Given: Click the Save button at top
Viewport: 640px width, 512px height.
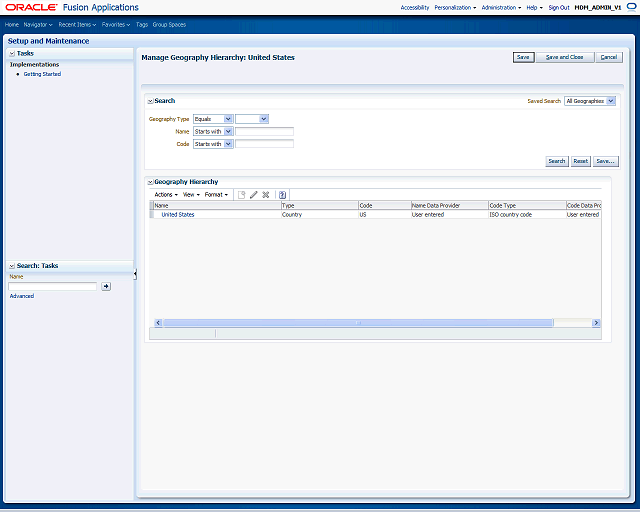Looking at the screenshot, I should [x=523, y=57].
